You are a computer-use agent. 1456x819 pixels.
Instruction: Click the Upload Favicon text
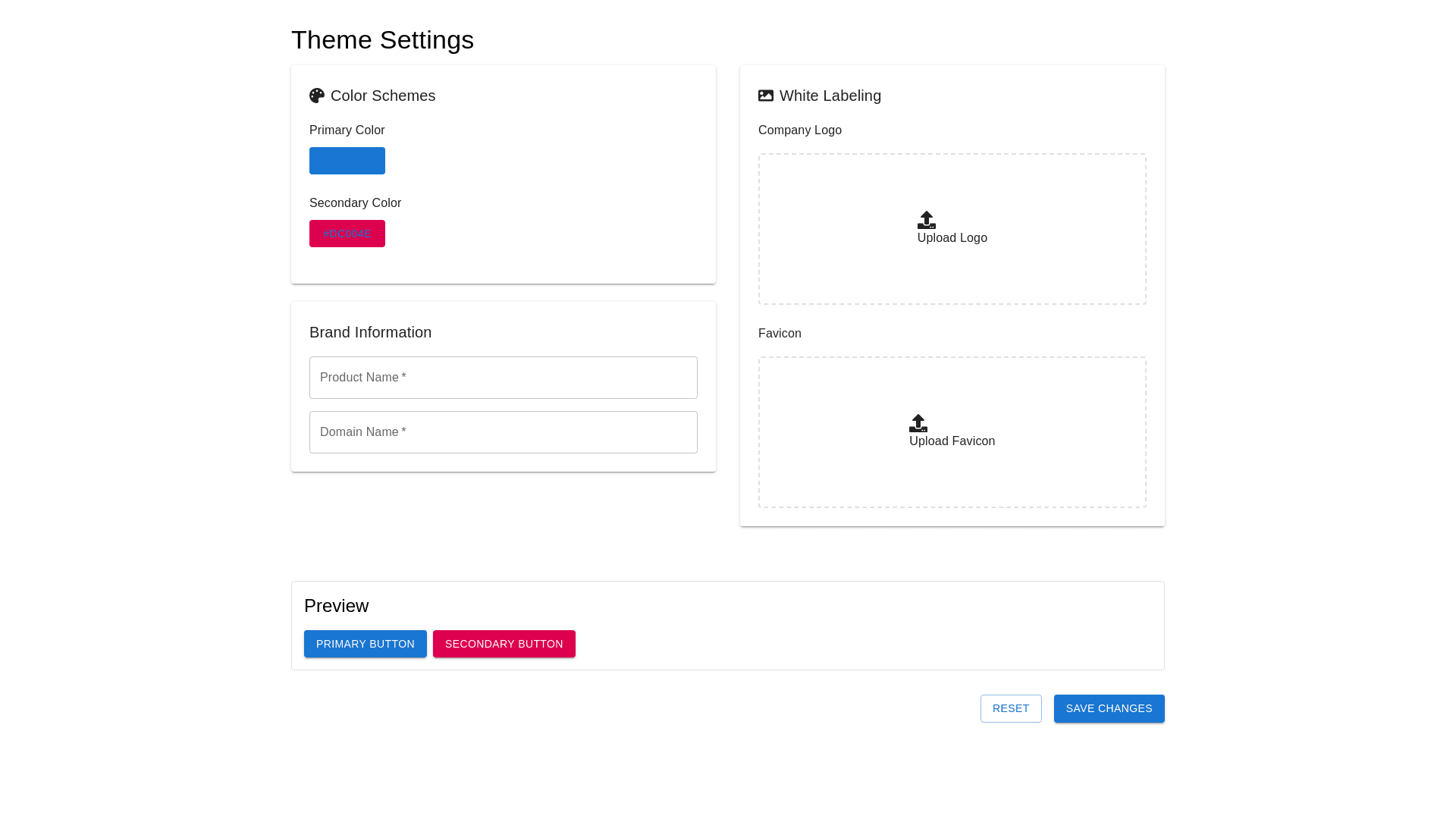point(952,441)
